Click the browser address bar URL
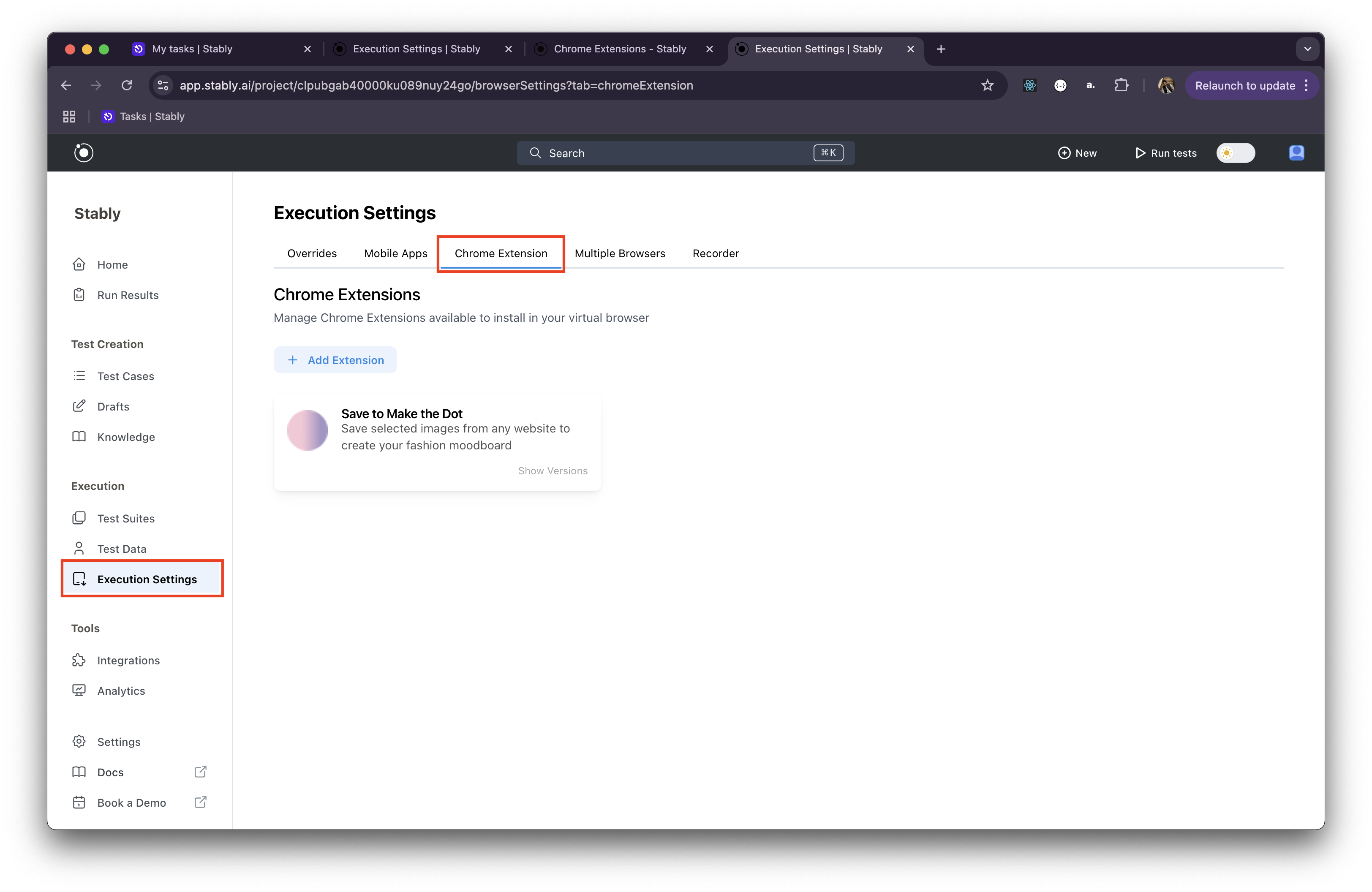 [x=436, y=85]
